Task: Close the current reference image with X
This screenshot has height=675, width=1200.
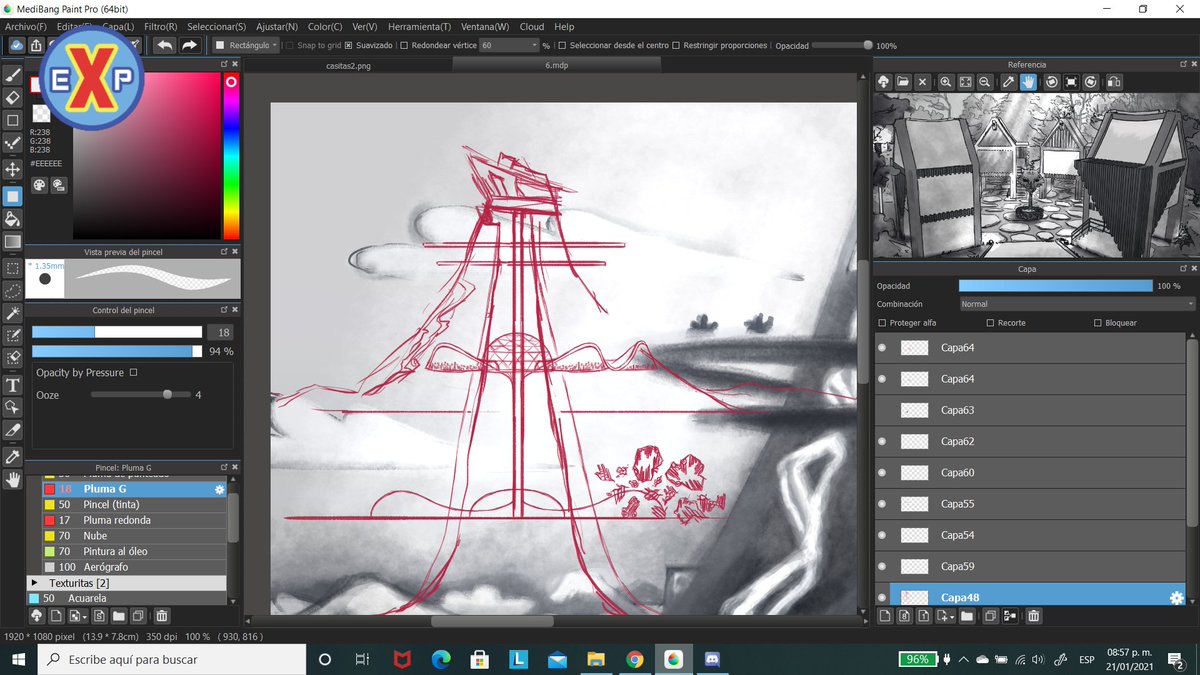Action: [922, 82]
